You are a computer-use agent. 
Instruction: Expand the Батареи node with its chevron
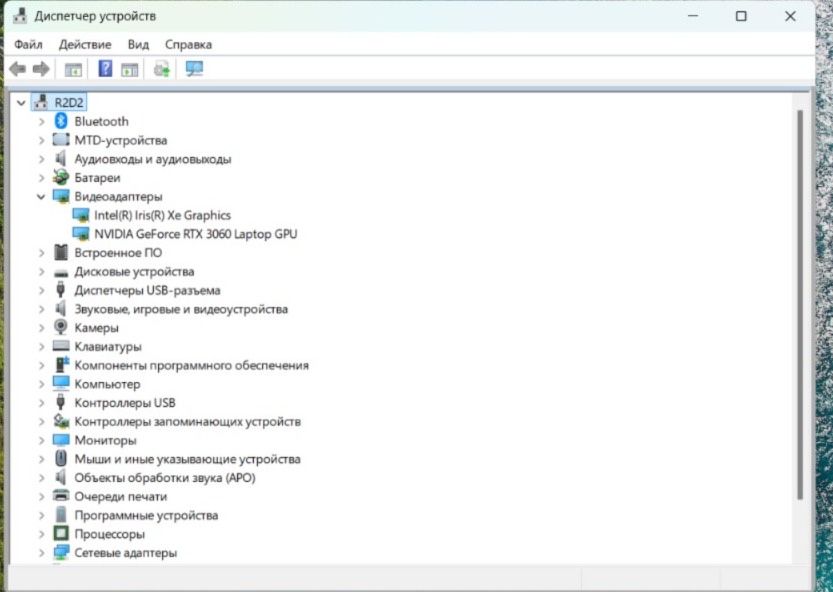(x=41, y=178)
